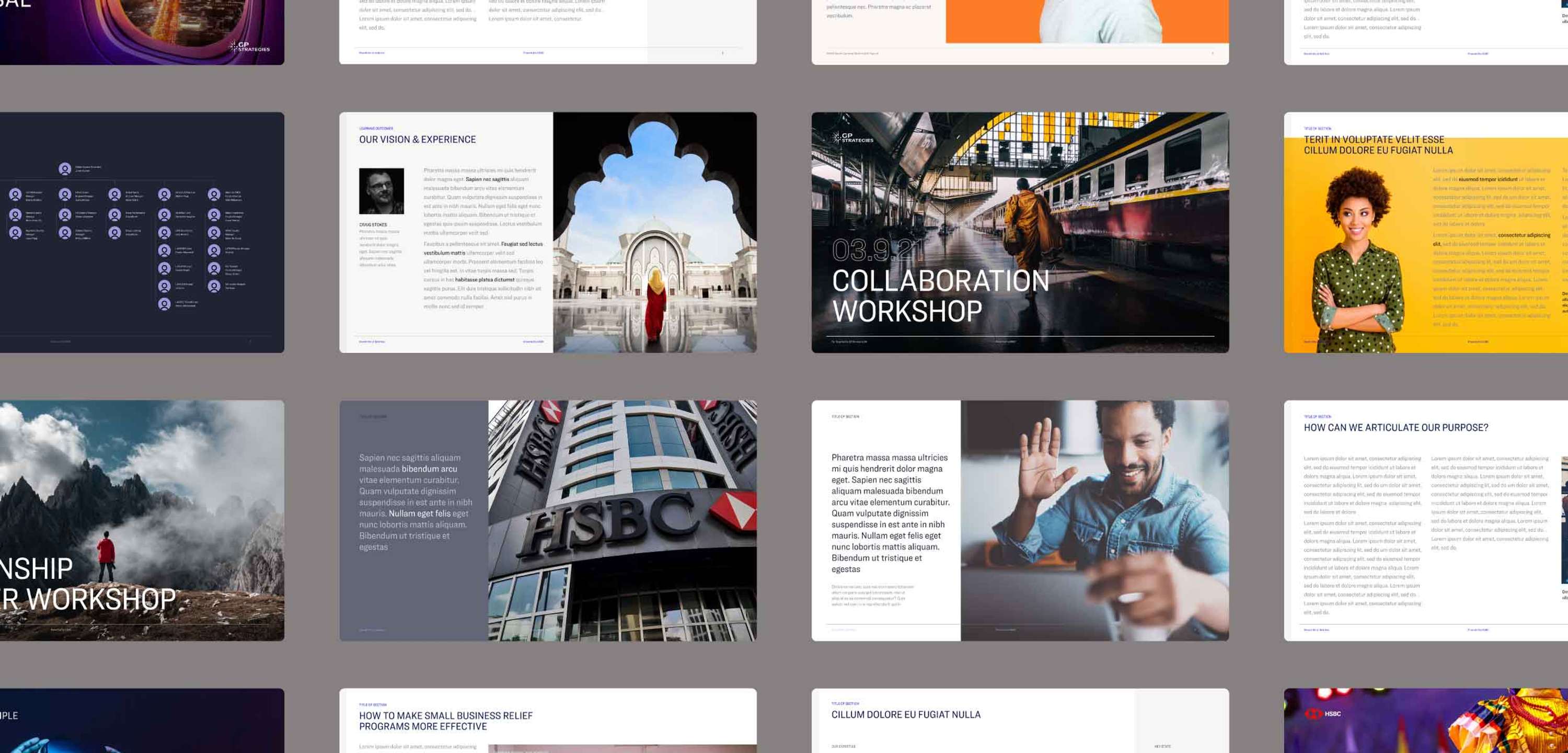
Task: Click the 'Pharetra massa massa ultricies' large paragraph beside waving man
Action: click(891, 513)
